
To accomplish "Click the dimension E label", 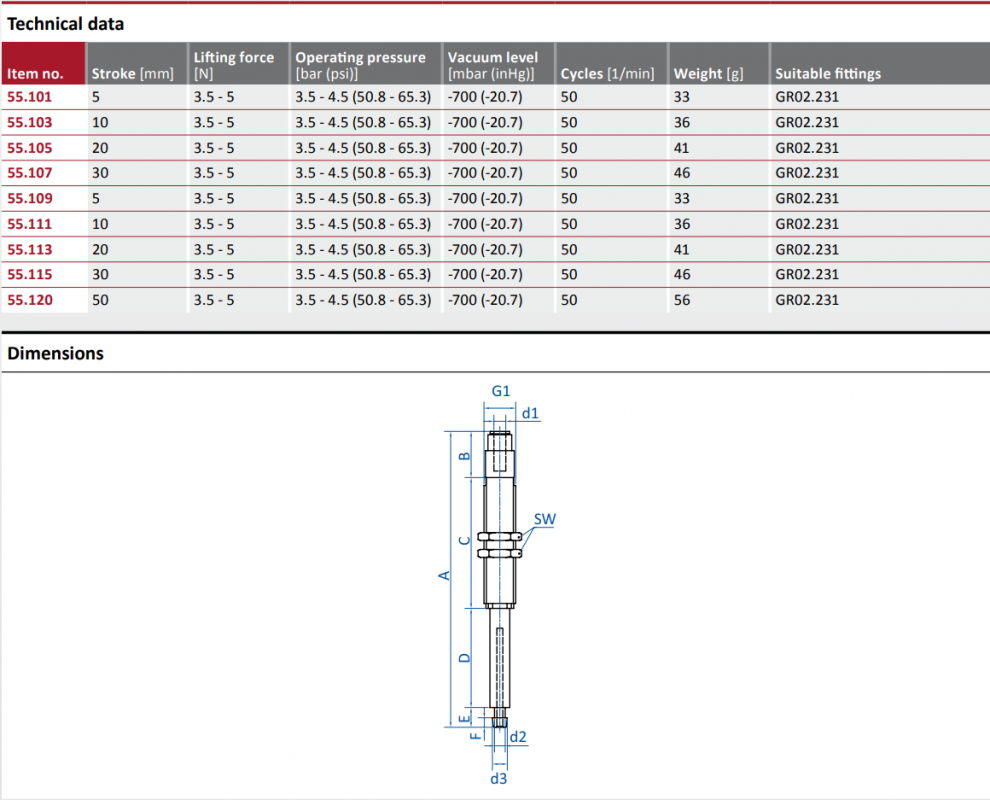I will [x=464, y=719].
